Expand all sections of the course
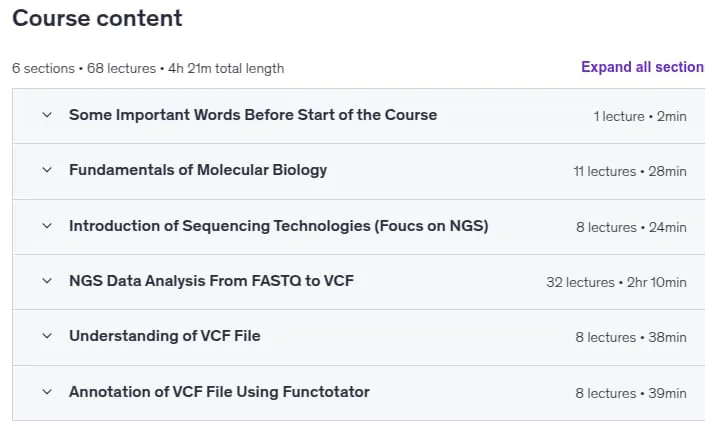Image resolution: width=705 pixels, height=421 pixels. (643, 67)
